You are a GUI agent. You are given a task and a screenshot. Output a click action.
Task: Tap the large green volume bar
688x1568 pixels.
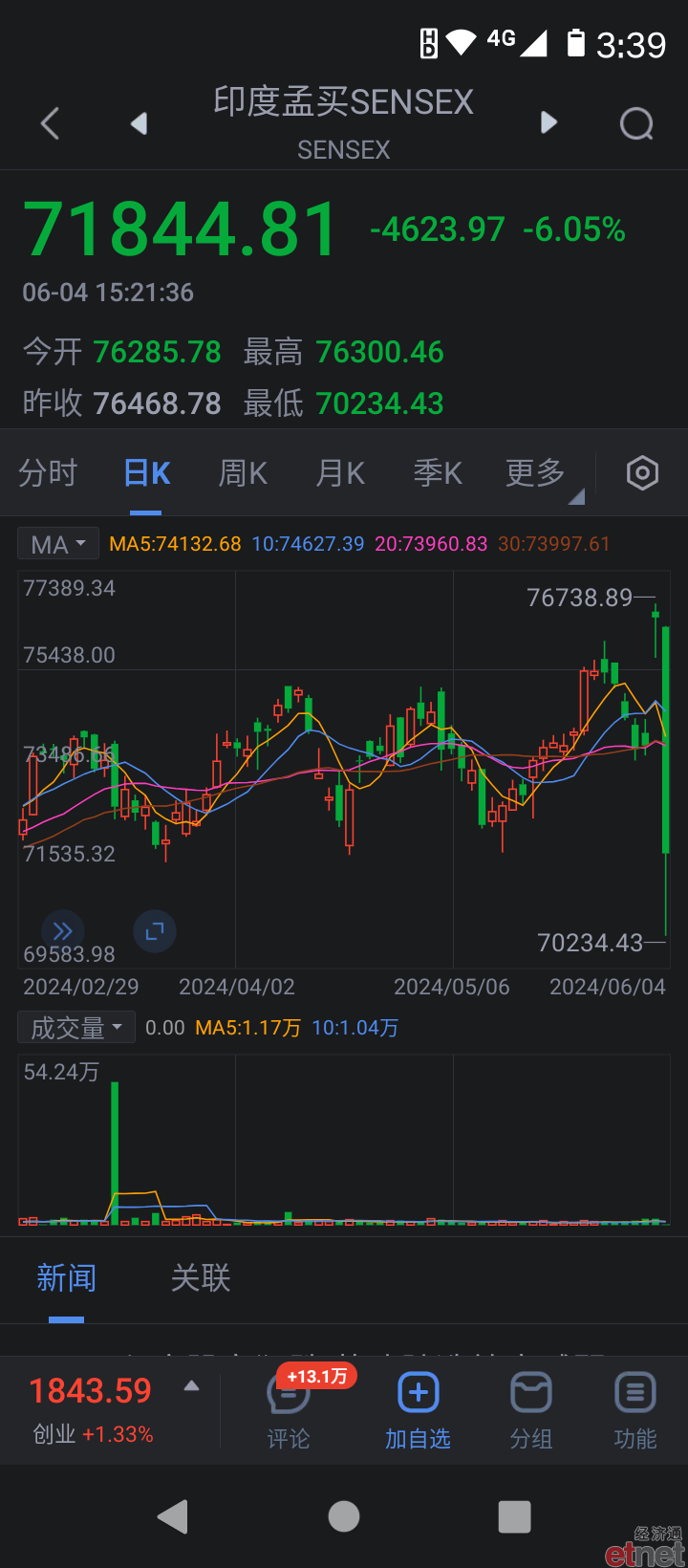click(115, 1153)
